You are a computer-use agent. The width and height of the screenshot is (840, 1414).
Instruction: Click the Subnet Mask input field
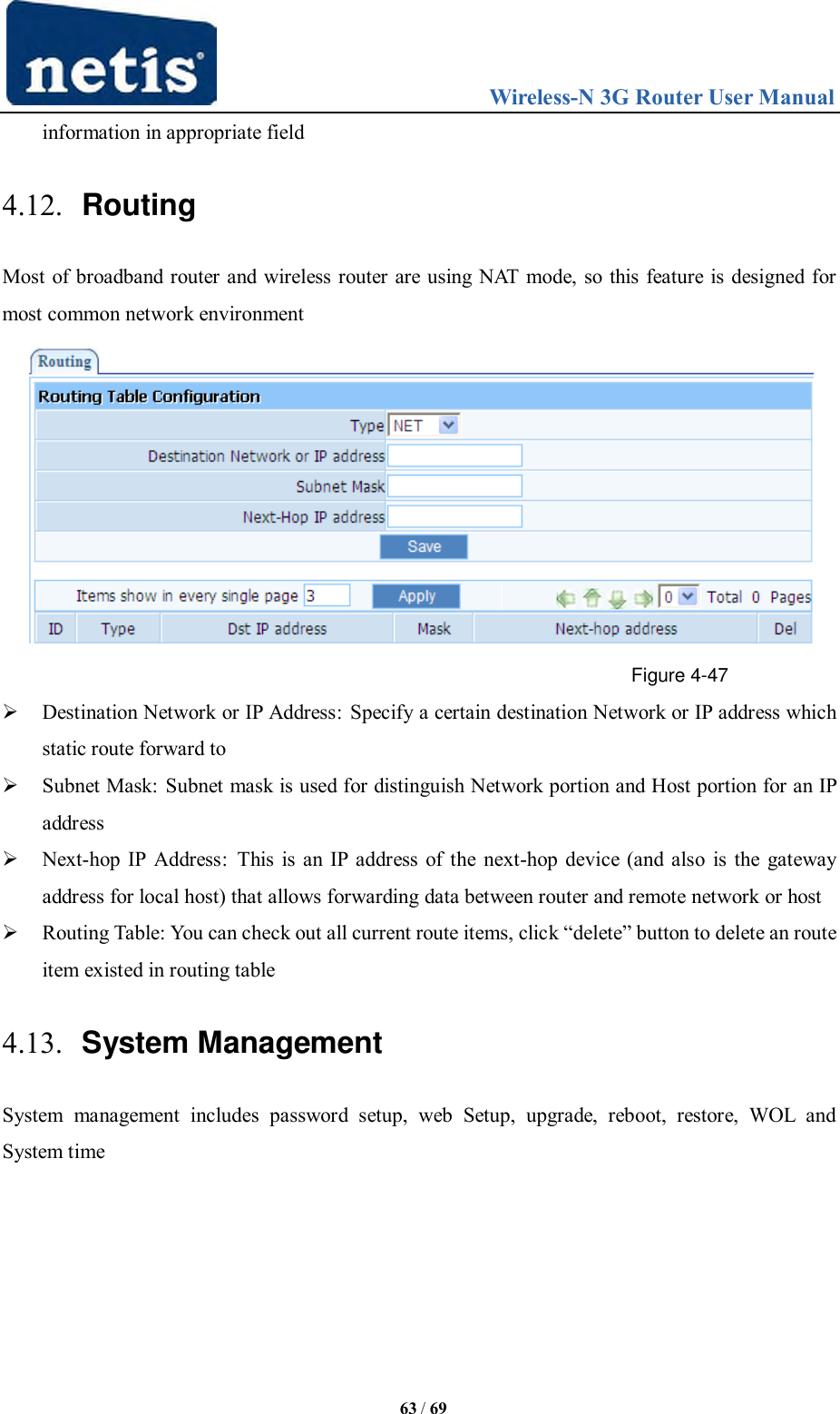tap(454, 486)
